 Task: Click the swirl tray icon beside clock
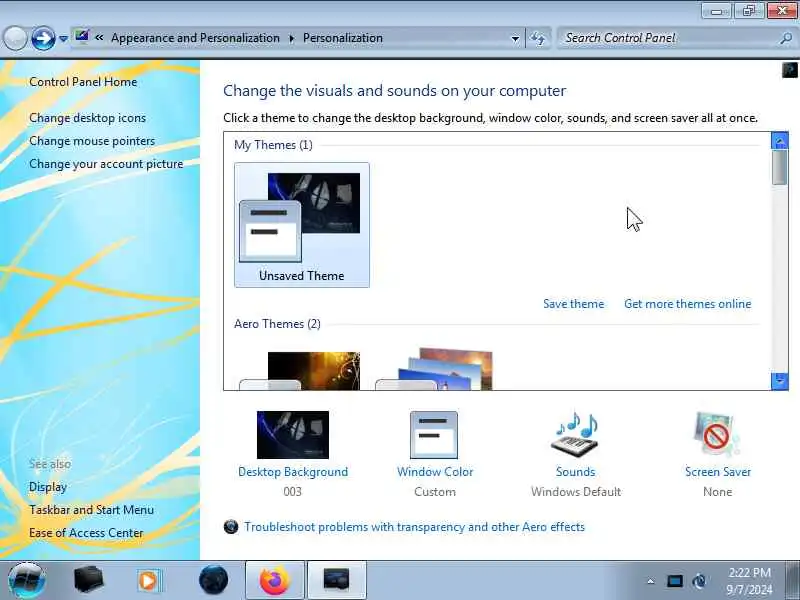[x=699, y=581]
